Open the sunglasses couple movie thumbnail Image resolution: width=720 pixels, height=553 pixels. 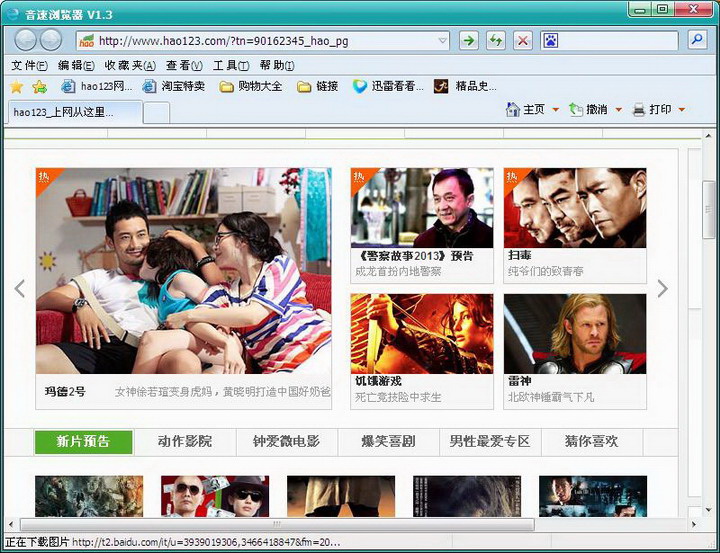[x=215, y=496]
